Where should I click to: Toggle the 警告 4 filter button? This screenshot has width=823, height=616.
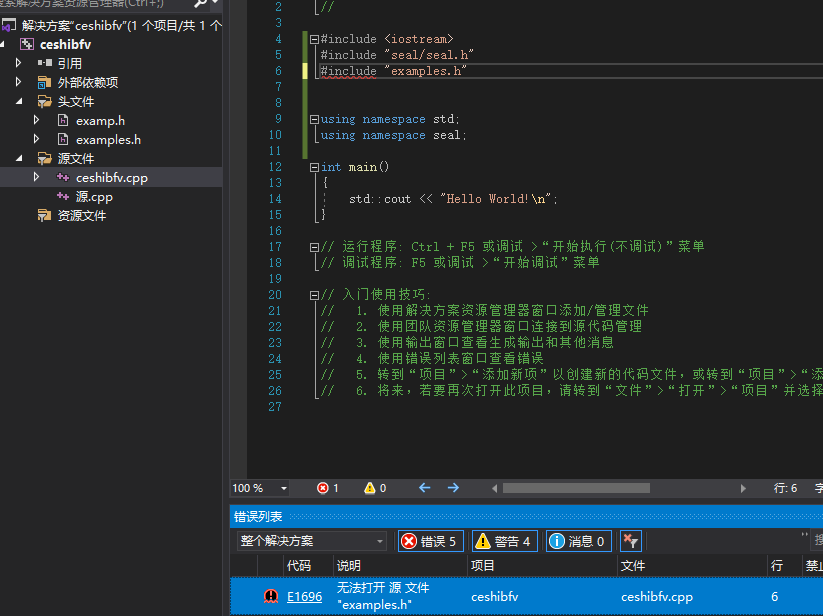[x=505, y=541]
